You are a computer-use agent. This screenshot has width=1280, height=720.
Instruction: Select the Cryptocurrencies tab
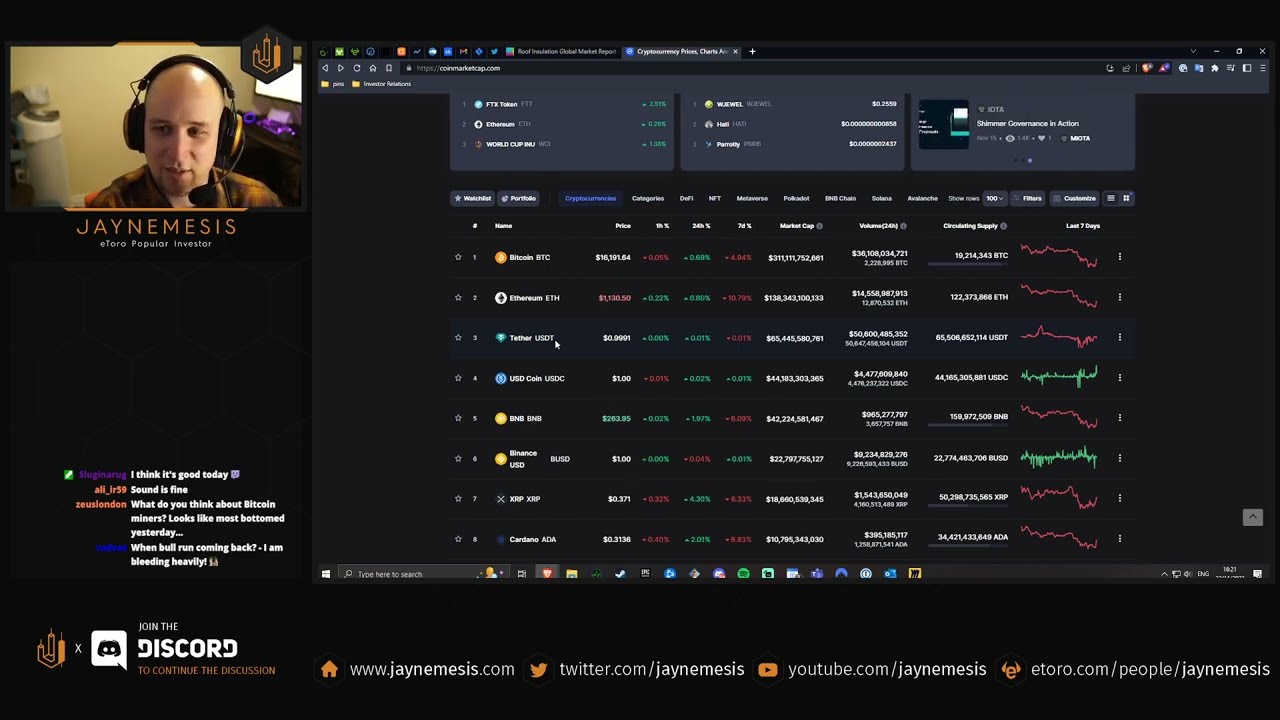[x=590, y=198]
